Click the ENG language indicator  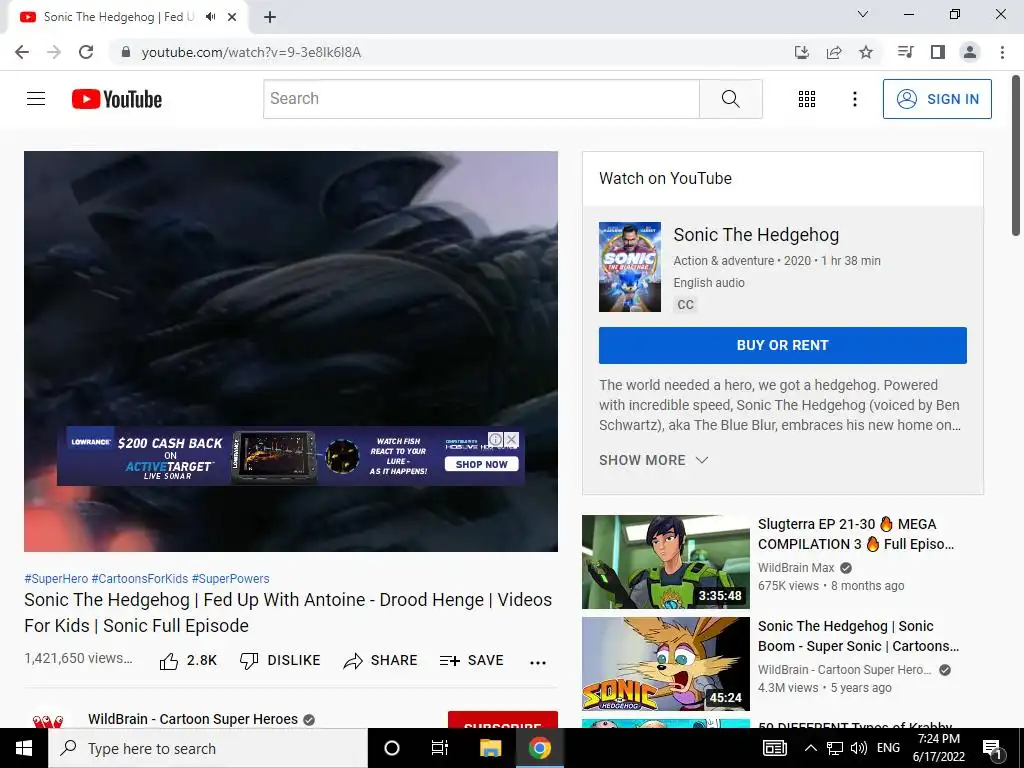(x=888, y=748)
